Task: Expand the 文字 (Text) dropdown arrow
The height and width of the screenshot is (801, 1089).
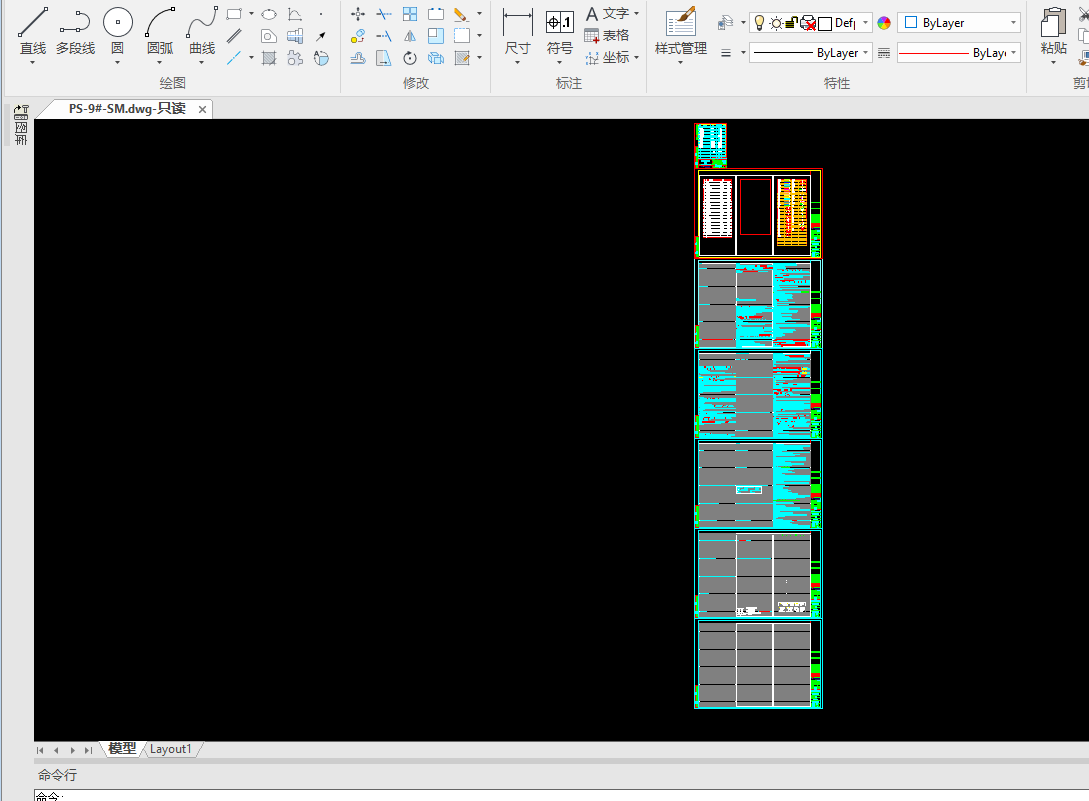Action: coord(637,14)
